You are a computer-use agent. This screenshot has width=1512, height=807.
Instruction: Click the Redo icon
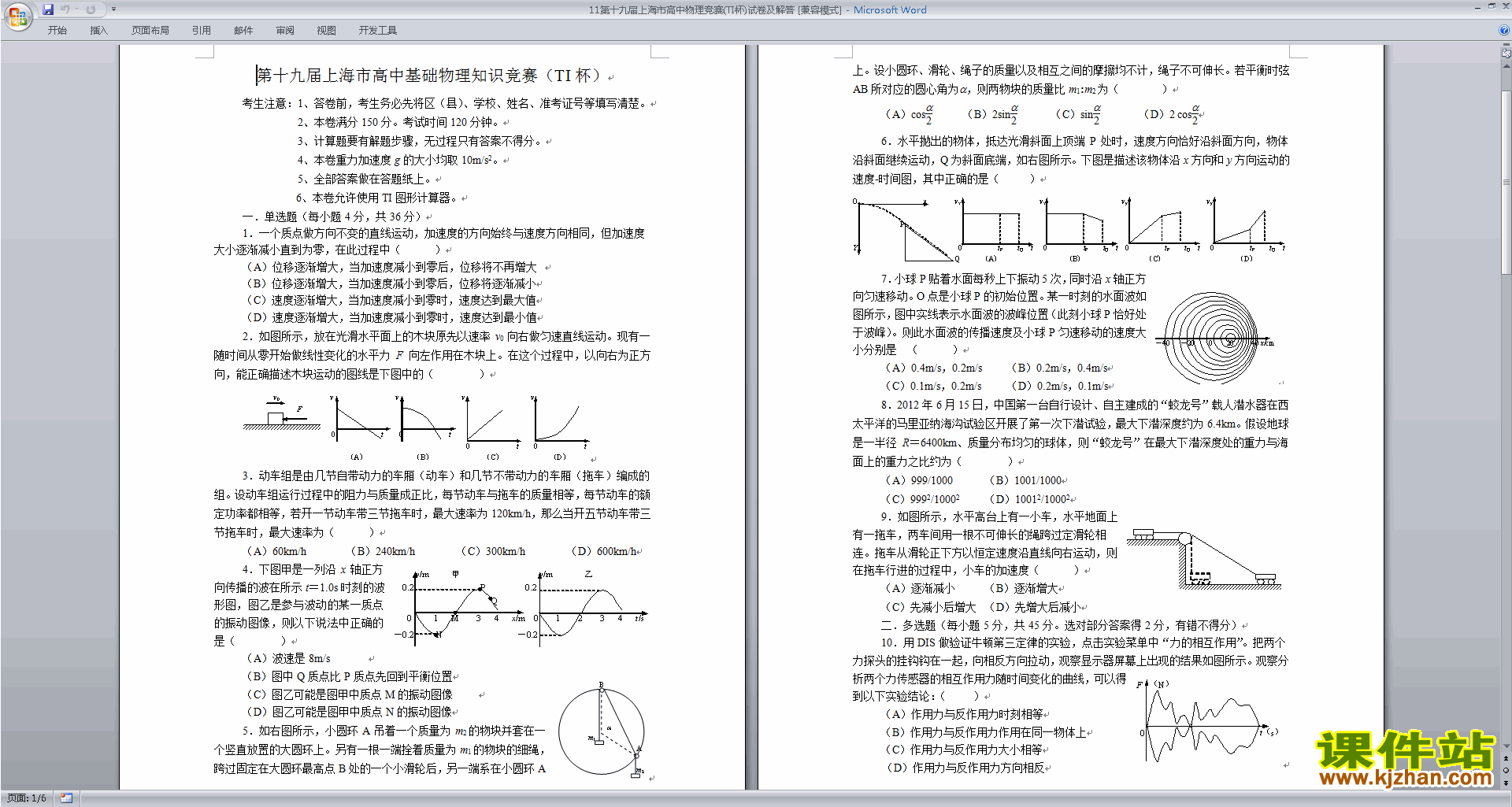[91, 9]
